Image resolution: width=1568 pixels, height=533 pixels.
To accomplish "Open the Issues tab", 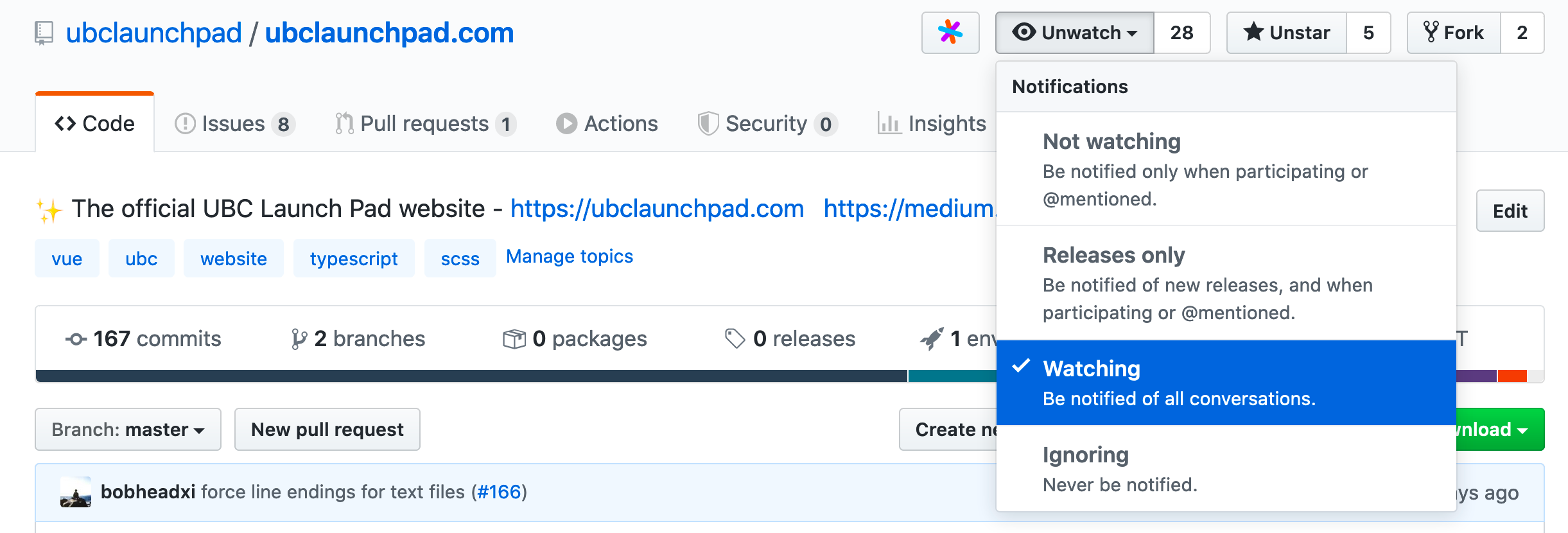I will click(x=235, y=123).
